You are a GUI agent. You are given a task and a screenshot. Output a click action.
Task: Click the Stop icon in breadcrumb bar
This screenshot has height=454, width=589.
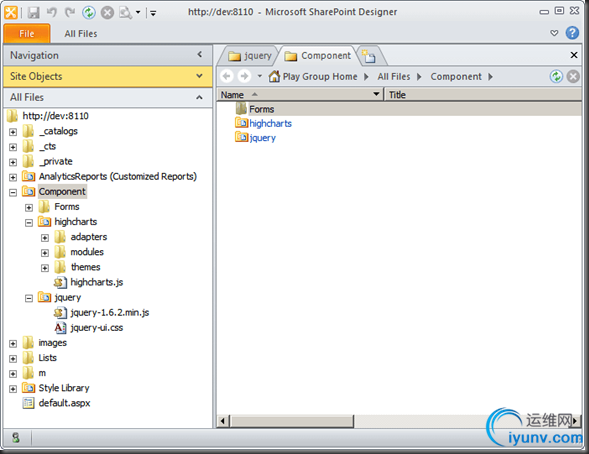click(x=573, y=76)
